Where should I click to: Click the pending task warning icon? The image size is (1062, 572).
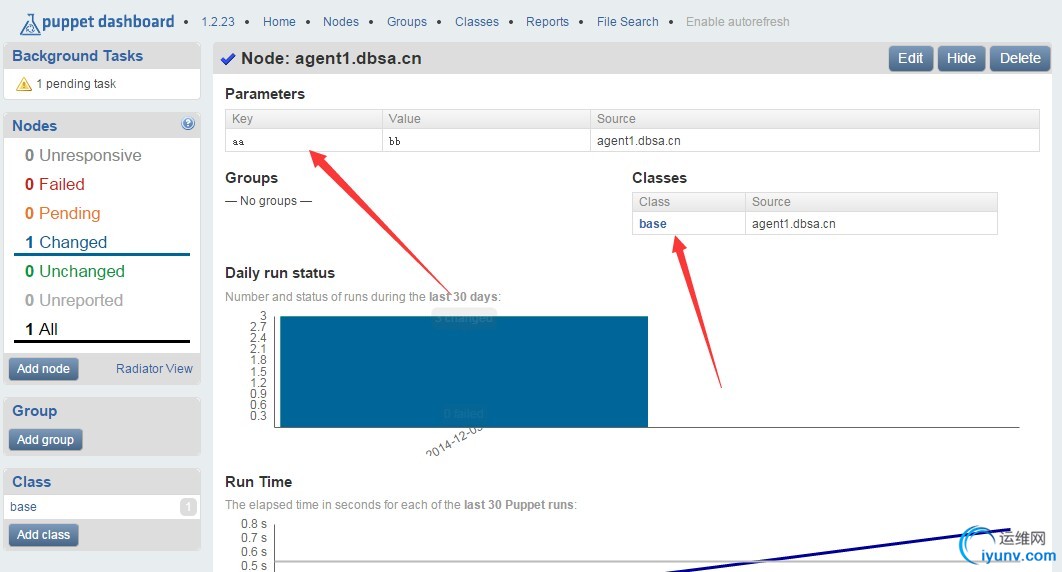click(x=24, y=84)
